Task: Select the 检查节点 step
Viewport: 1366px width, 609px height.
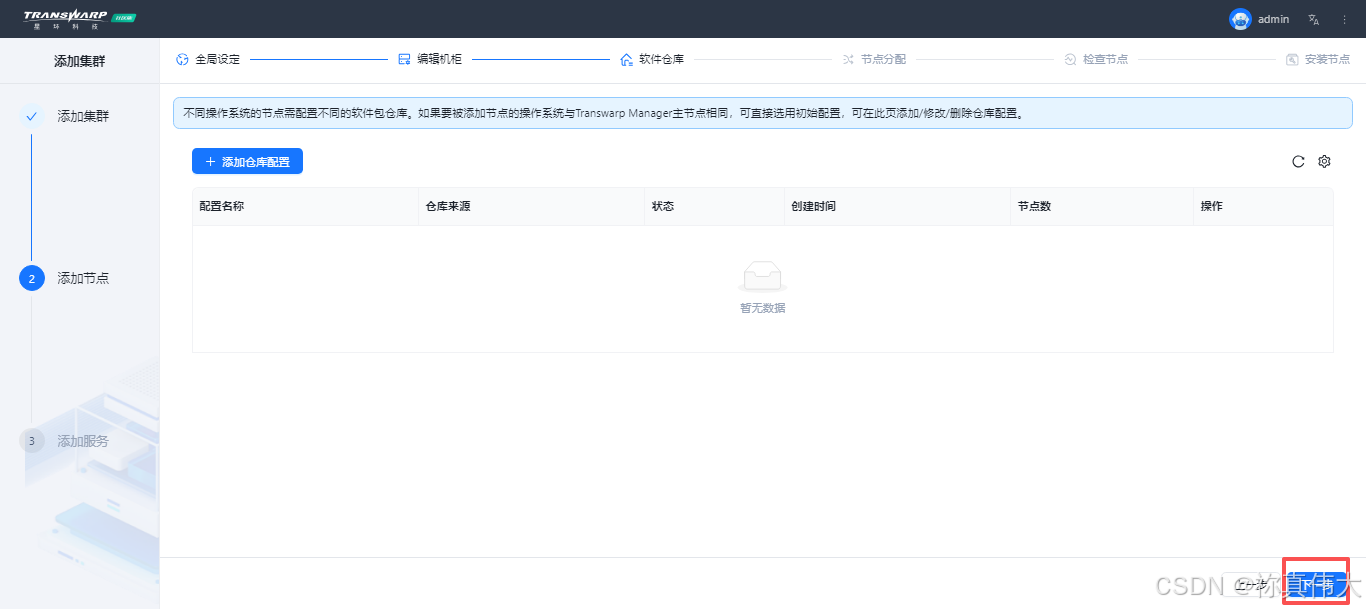Action: [1105, 59]
